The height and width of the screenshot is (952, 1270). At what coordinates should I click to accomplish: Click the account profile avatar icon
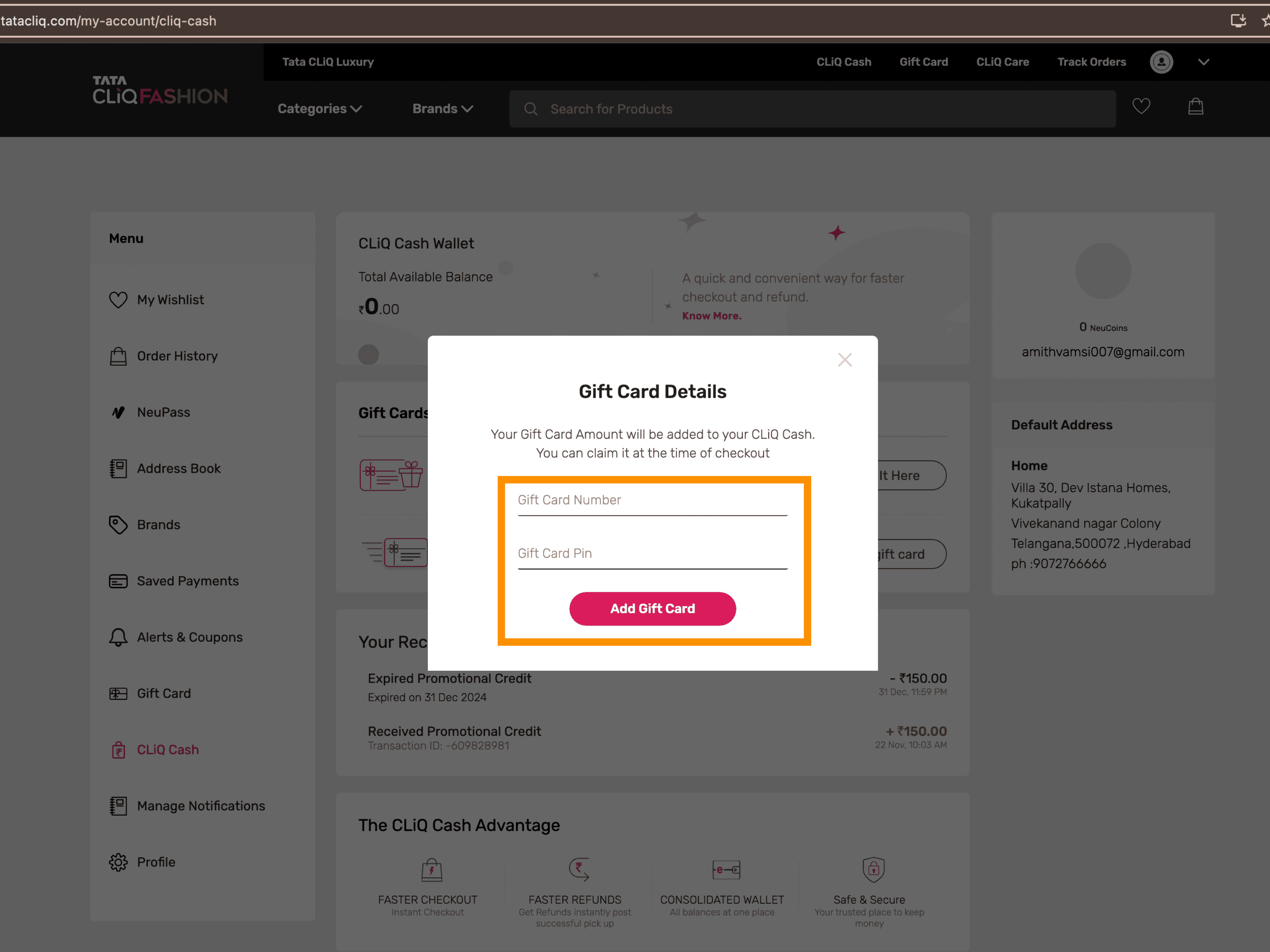[x=1162, y=62]
